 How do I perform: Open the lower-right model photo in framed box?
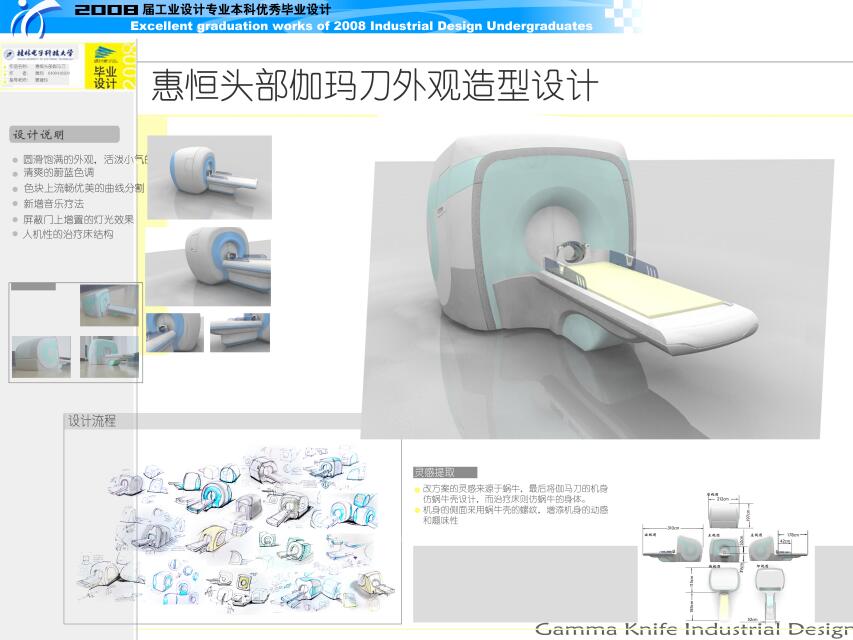coord(109,357)
